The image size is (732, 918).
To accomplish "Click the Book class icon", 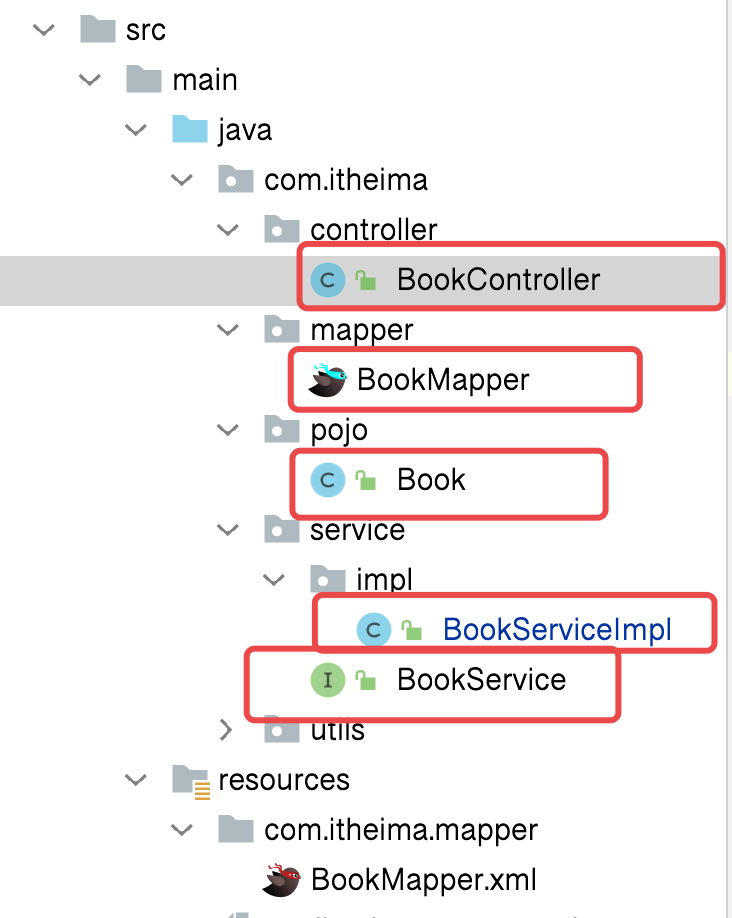I will click(x=328, y=480).
